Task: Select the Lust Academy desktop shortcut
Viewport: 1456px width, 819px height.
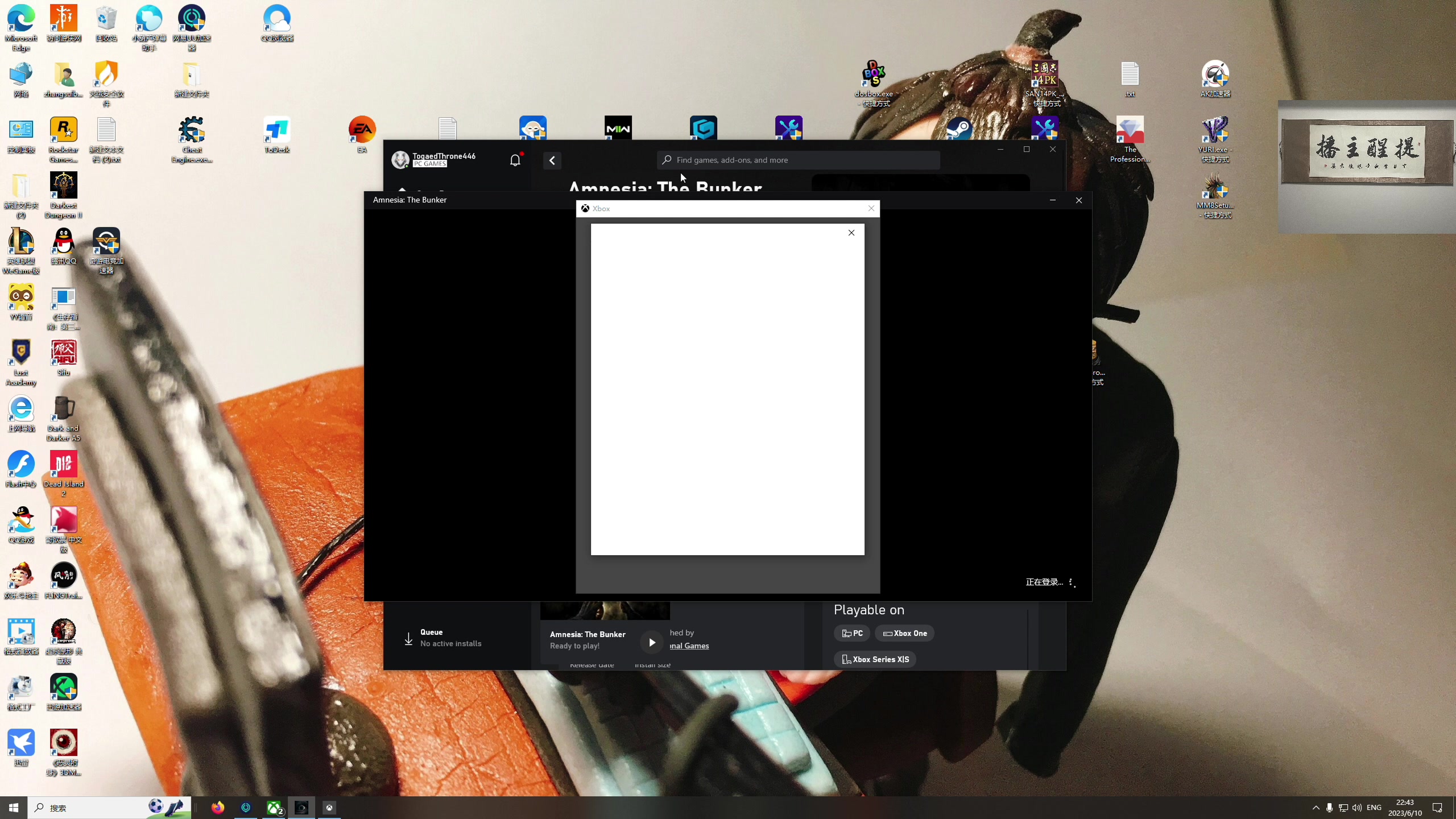Action: 21,362
